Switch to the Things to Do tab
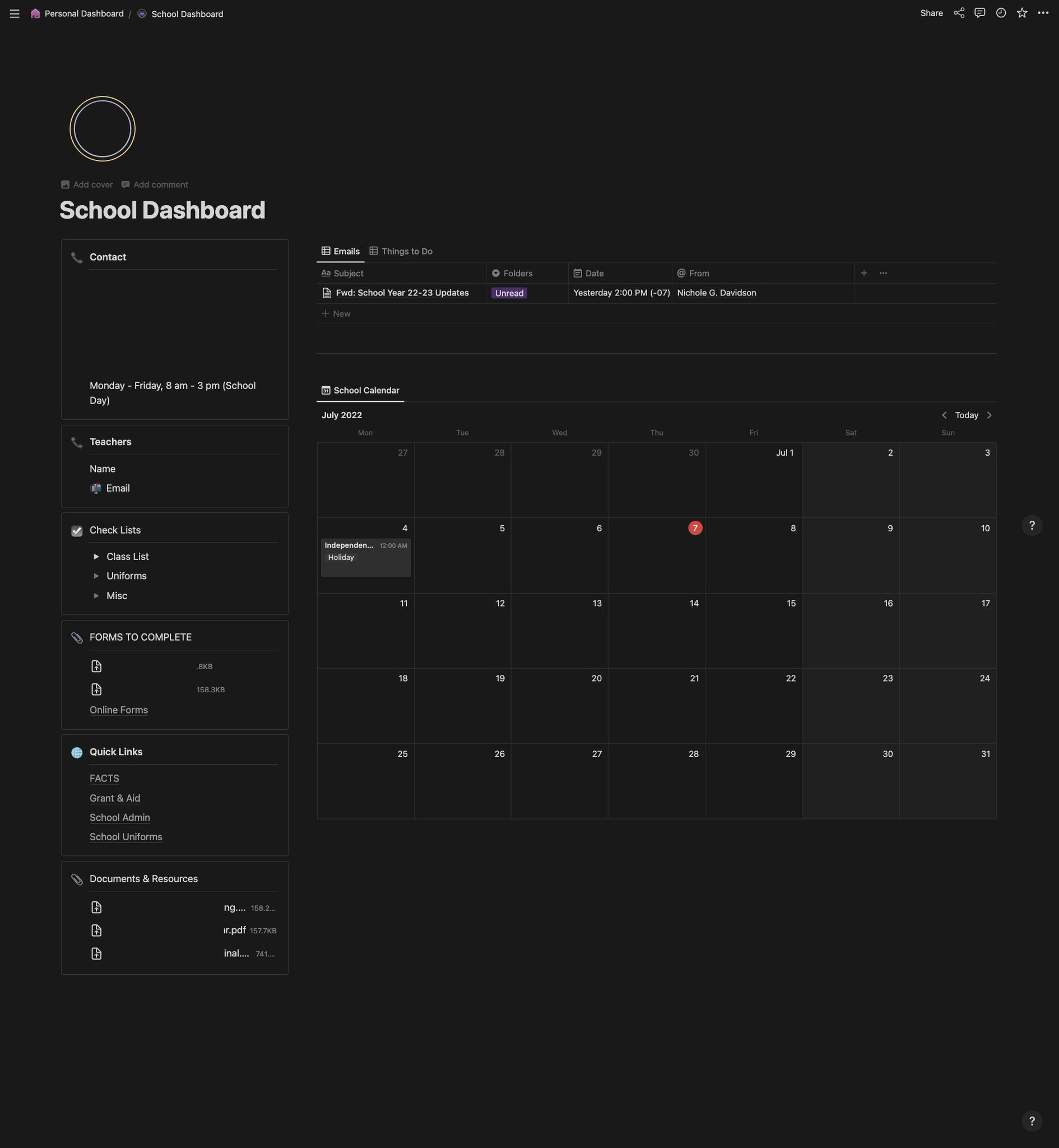 pyautogui.click(x=401, y=251)
